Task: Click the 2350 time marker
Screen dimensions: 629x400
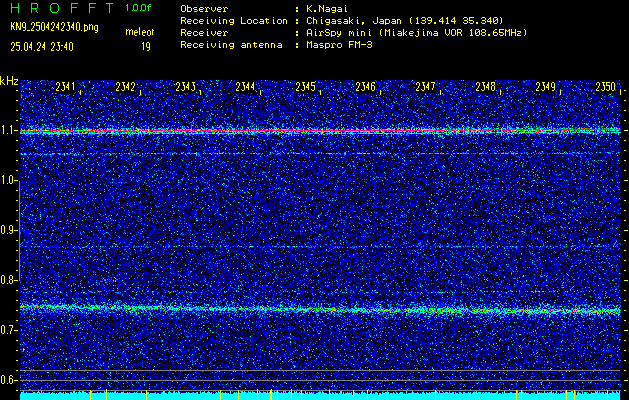Action: (605, 87)
